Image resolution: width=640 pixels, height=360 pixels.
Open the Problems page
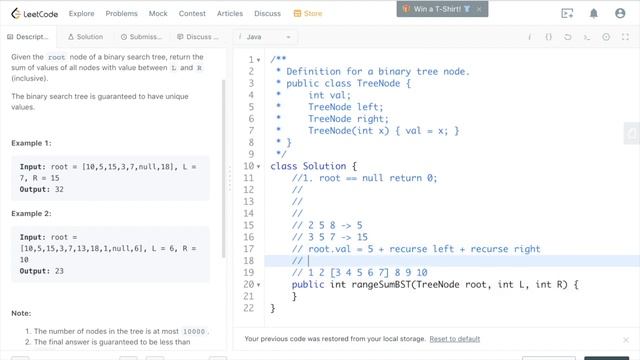[122, 13]
